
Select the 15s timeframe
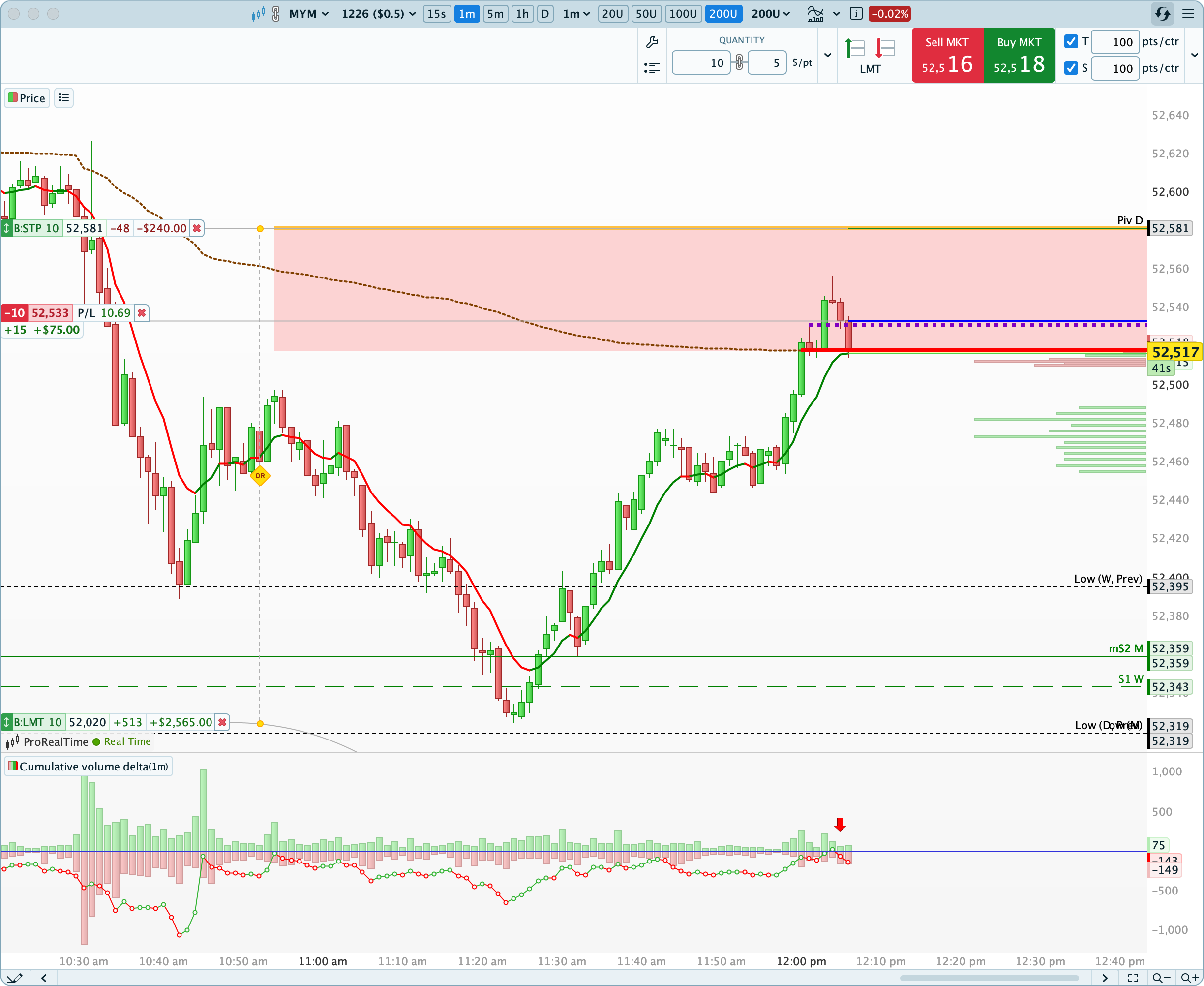[x=437, y=14]
